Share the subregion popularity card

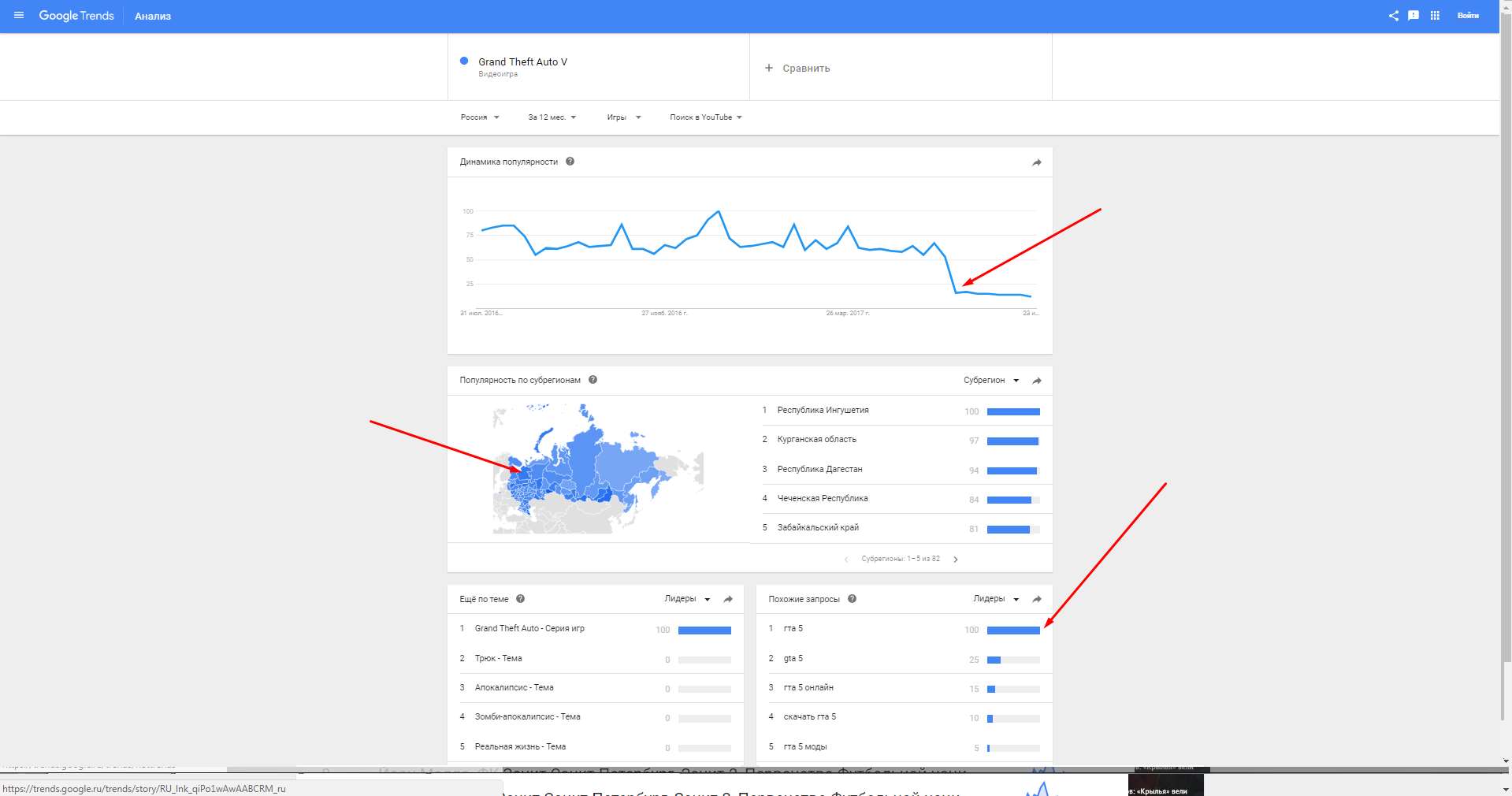1037,381
